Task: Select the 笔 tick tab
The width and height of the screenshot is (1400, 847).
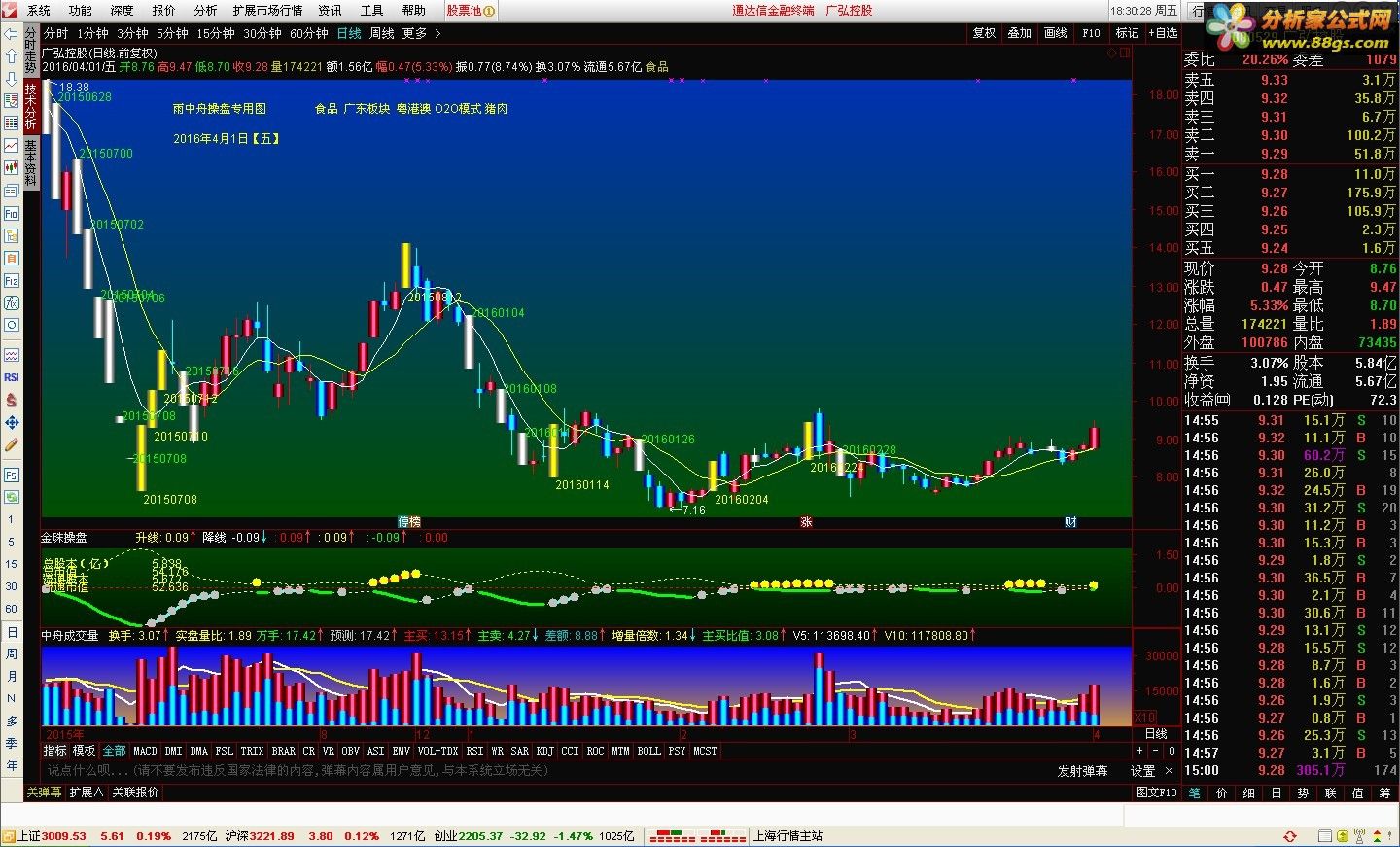Action: tap(1195, 793)
